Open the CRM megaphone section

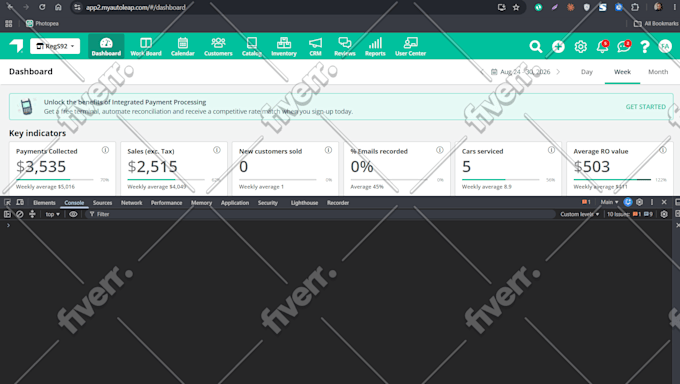pyautogui.click(x=315, y=46)
